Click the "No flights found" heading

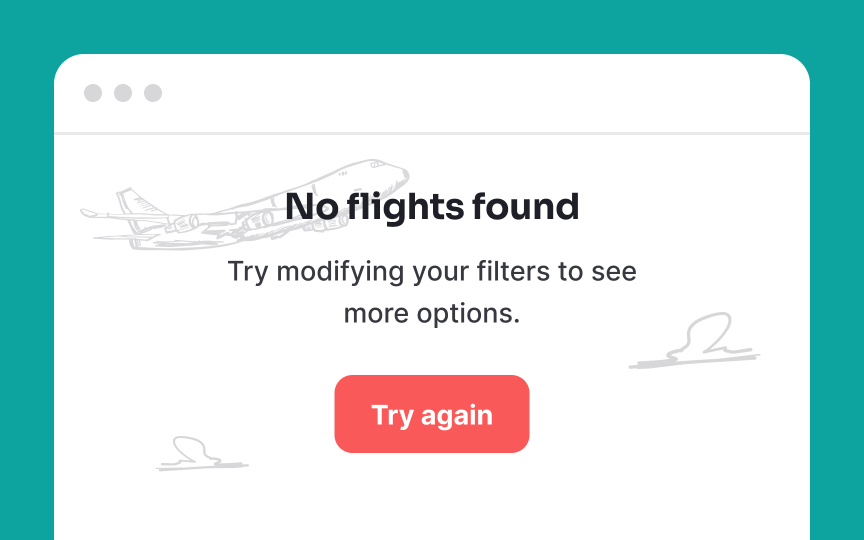tap(432, 207)
